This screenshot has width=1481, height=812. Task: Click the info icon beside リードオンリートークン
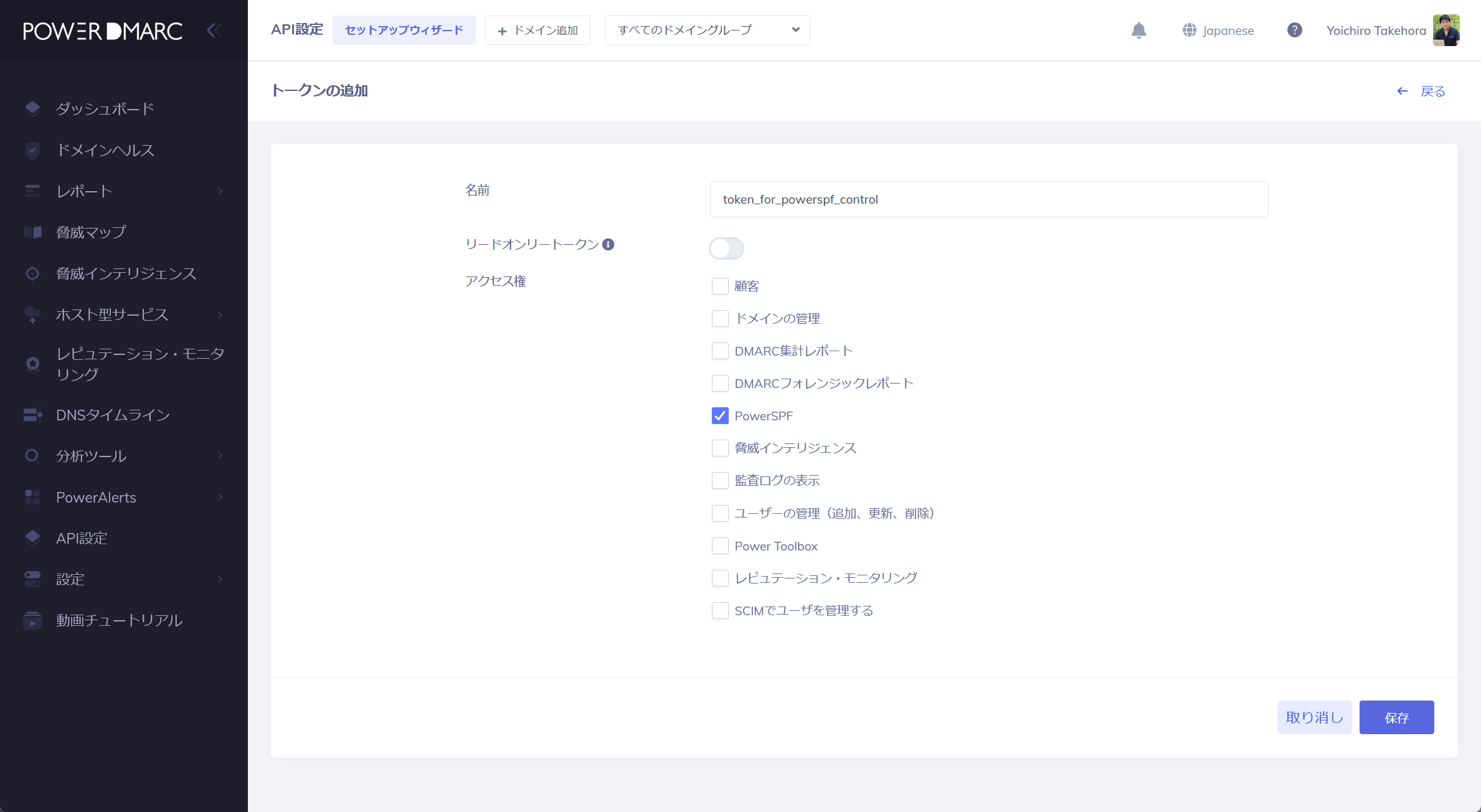pos(608,245)
